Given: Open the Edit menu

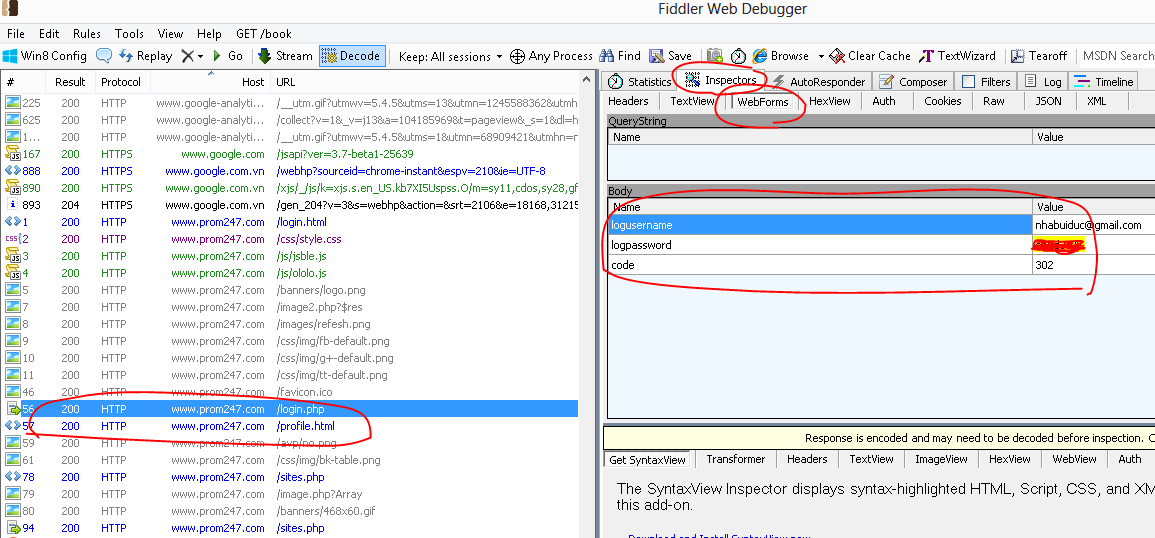Looking at the screenshot, I should (x=49, y=34).
